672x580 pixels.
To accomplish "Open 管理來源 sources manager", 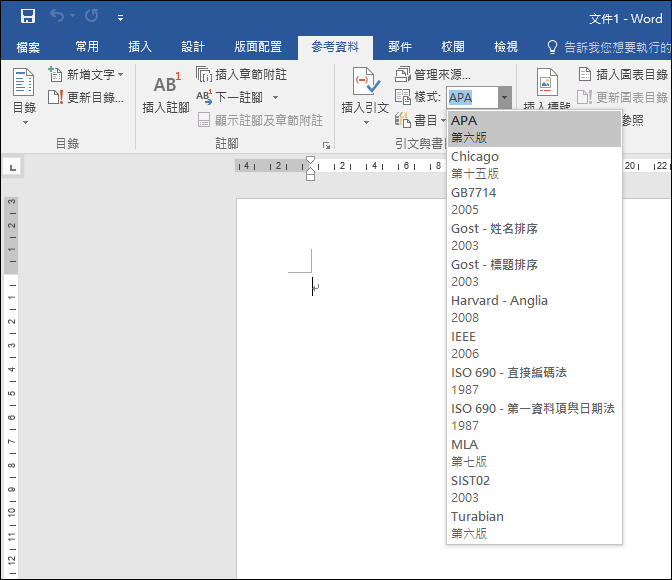I will point(433,75).
